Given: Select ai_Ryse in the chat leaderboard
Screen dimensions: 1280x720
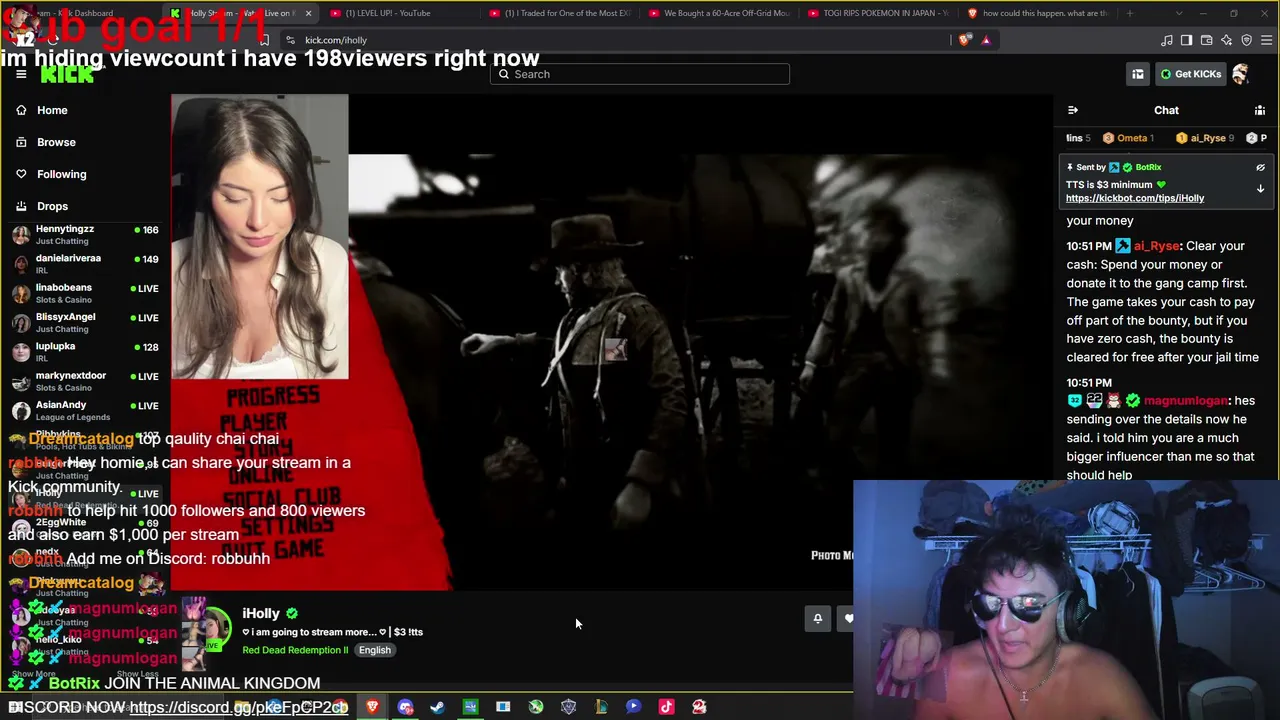Looking at the screenshot, I should point(1205,138).
